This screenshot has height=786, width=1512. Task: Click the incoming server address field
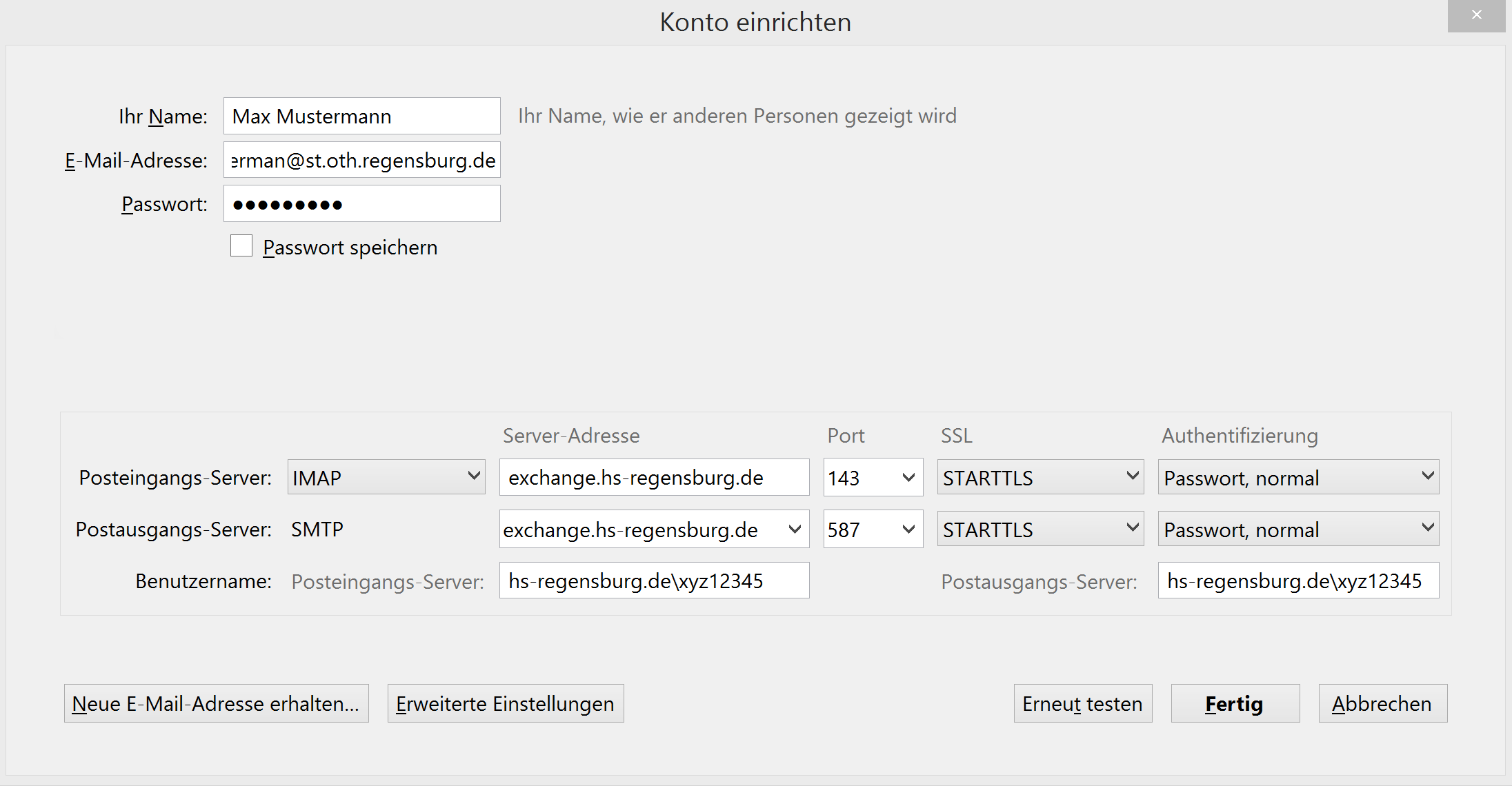pyautogui.click(x=654, y=477)
